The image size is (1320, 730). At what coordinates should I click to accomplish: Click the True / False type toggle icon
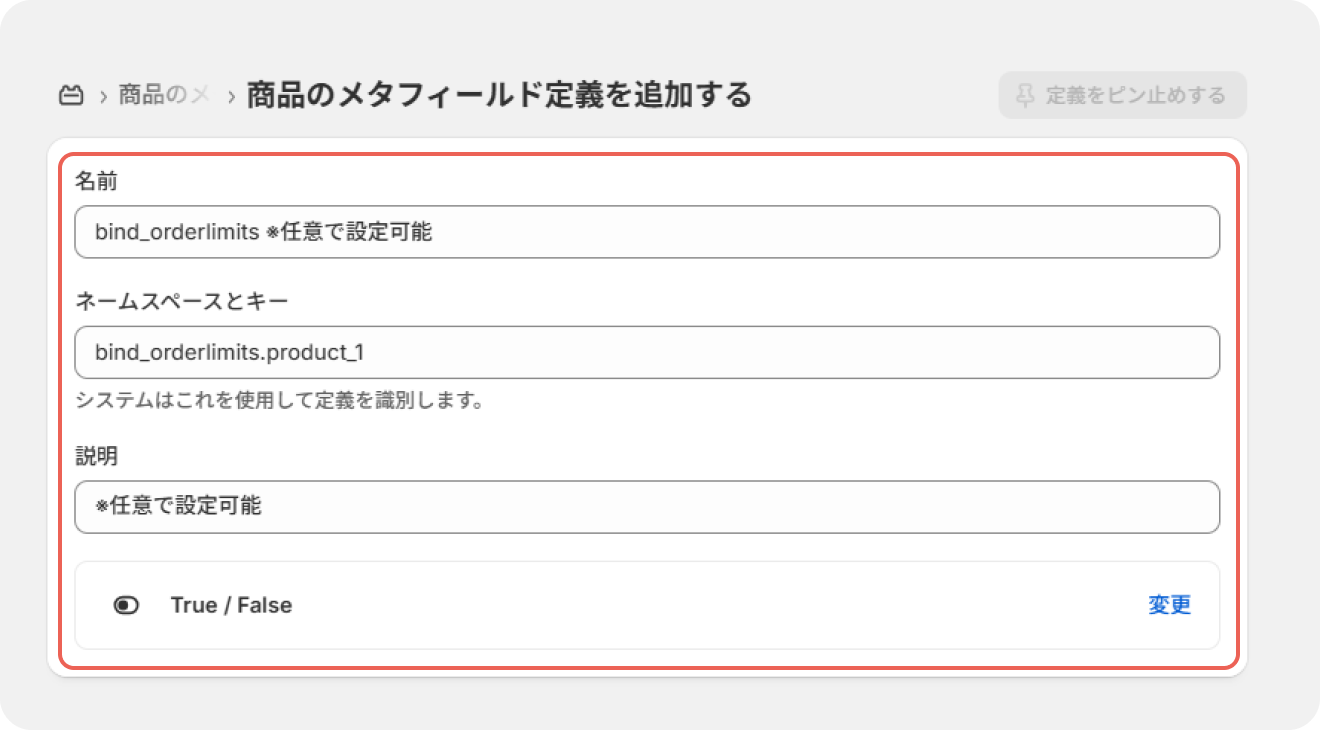(x=126, y=605)
